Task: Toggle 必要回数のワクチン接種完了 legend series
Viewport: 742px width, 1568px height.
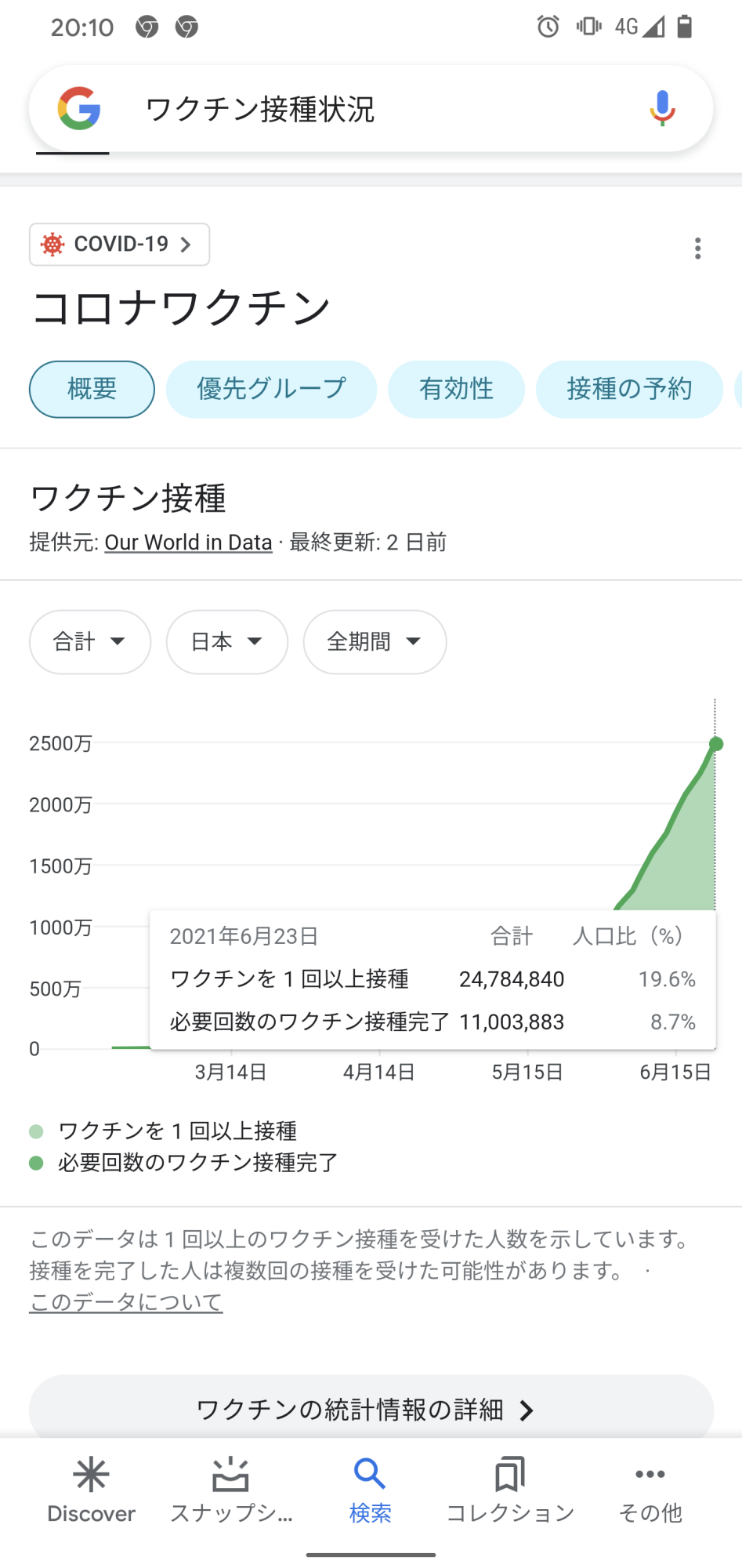Action: click(x=197, y=1163)
